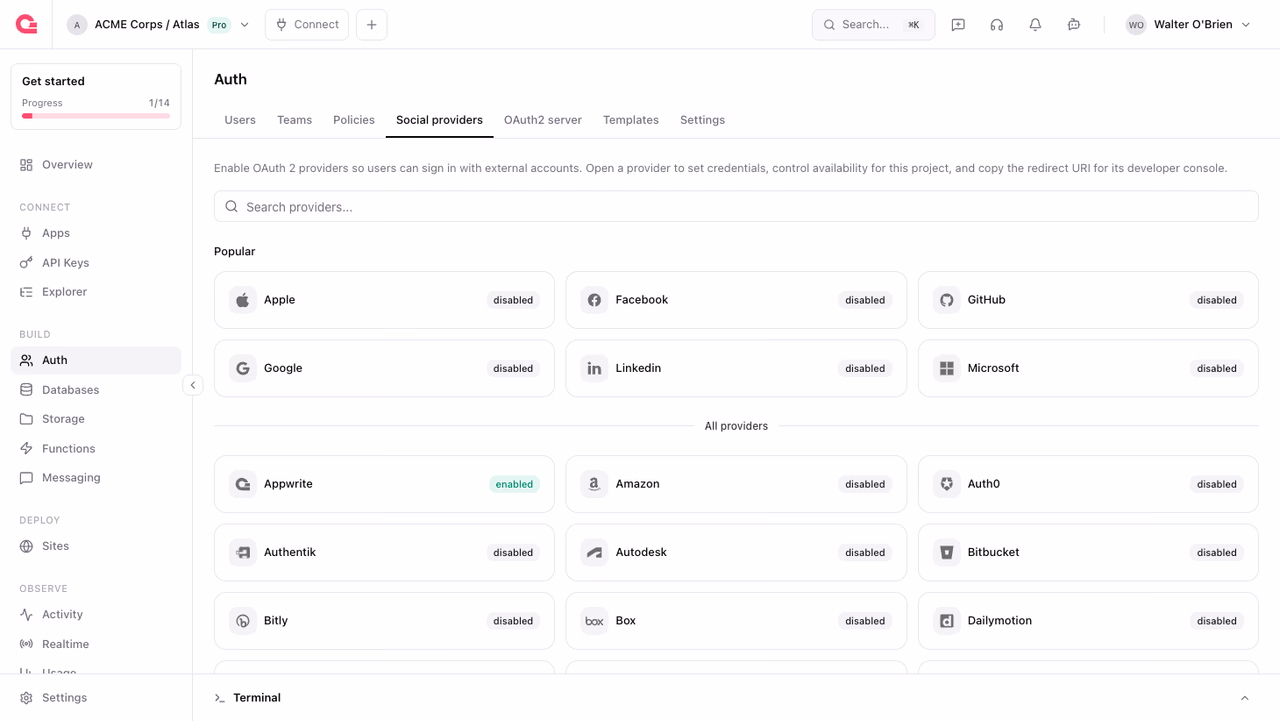Viewport: 1280px width, 721px height.
Task: Click the GitHub provider logo icon
Action: click(x=947, y=300)
